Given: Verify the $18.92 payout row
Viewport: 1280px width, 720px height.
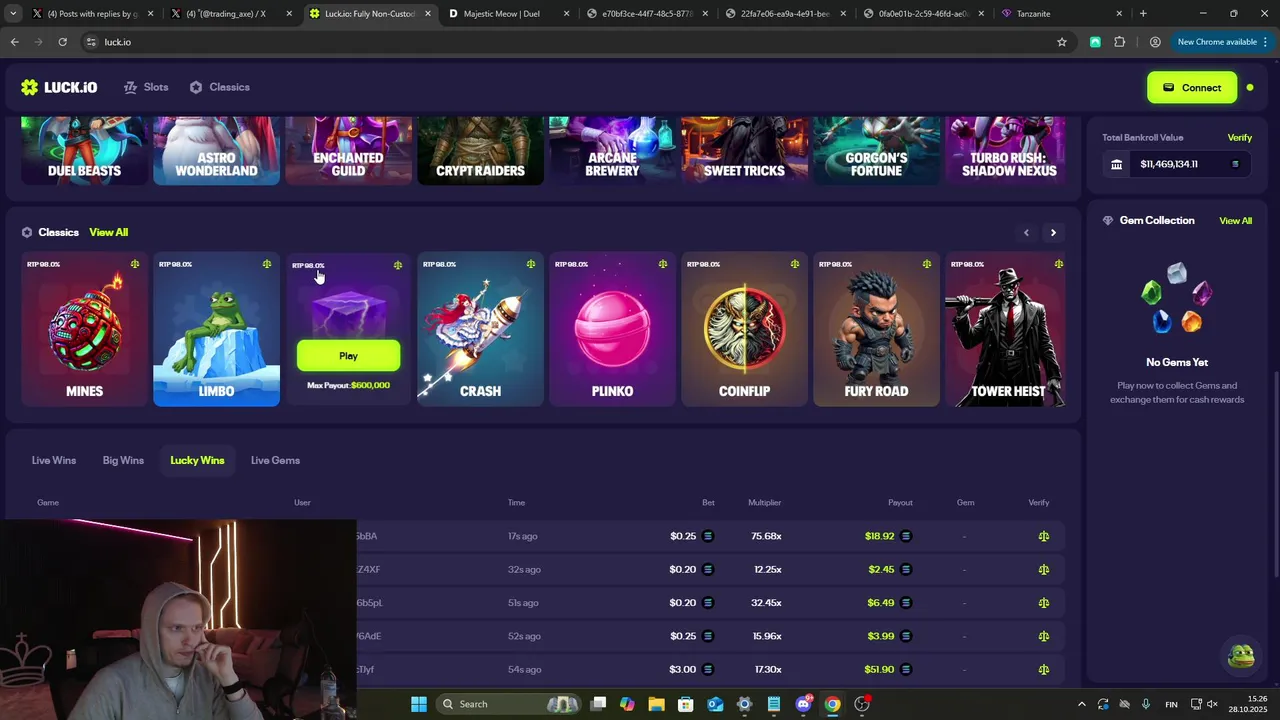Looking at the screenshot, I should pos(1043,536).
